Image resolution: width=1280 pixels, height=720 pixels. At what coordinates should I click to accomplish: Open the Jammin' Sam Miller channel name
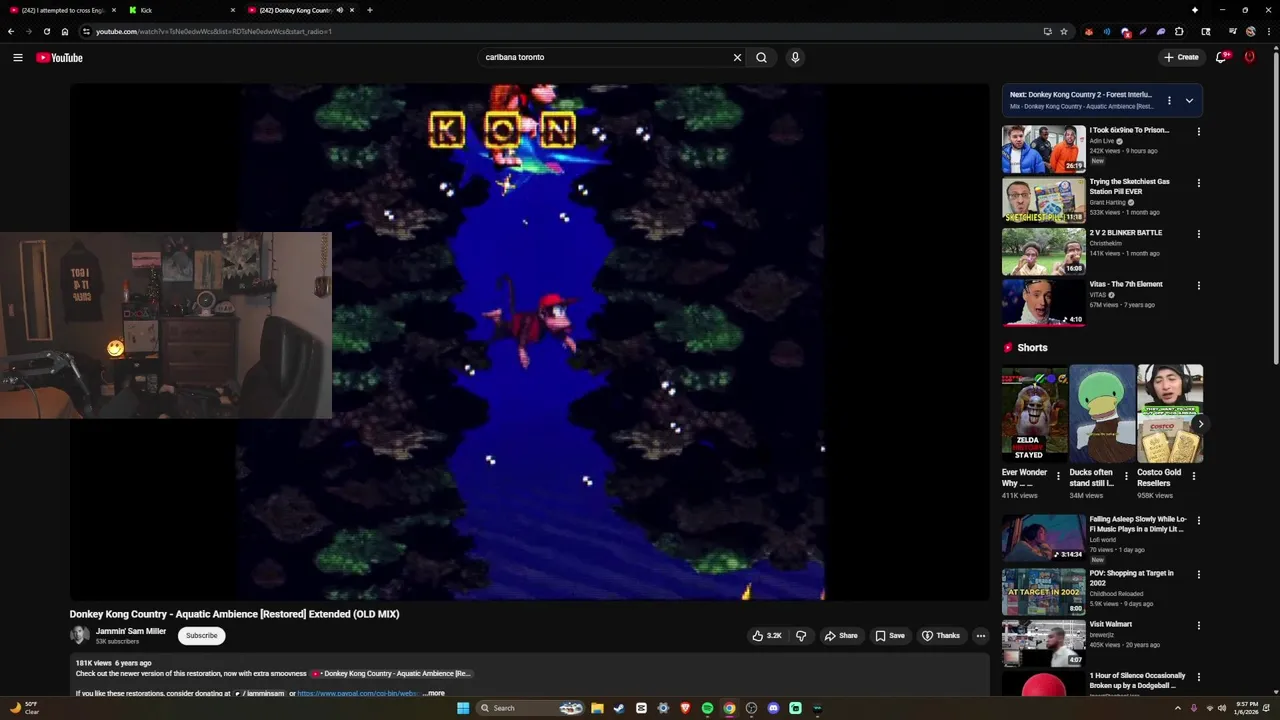131,631
